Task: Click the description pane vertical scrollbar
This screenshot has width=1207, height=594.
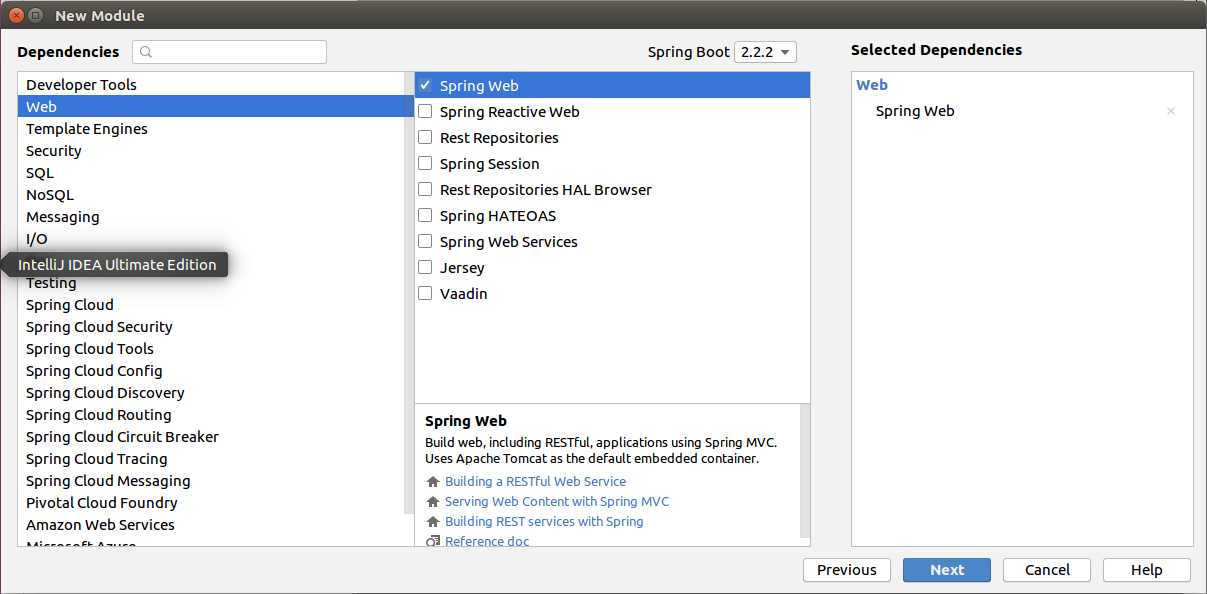Action: tap(805, 472)
